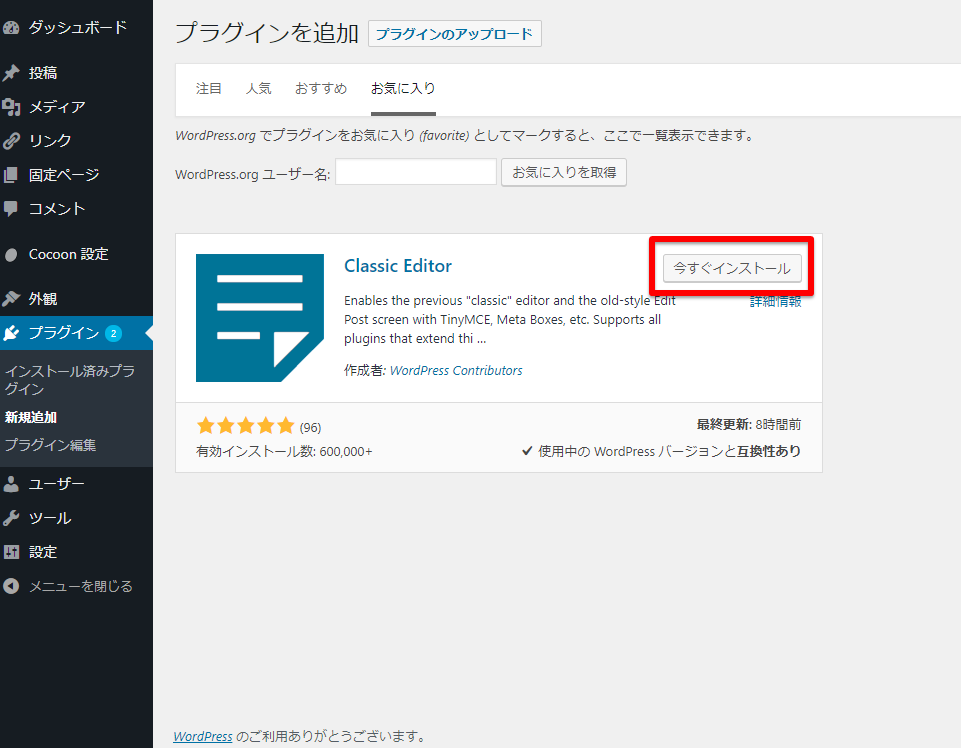Image resolution: width=961 pixels, height=748 pixels.
Task: Click the plugin update count badge 2
Action: (113, 334)
